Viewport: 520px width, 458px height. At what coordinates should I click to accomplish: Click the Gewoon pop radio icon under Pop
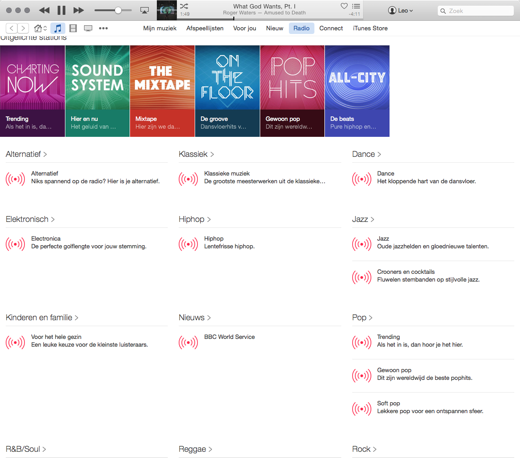click(361, 375)
